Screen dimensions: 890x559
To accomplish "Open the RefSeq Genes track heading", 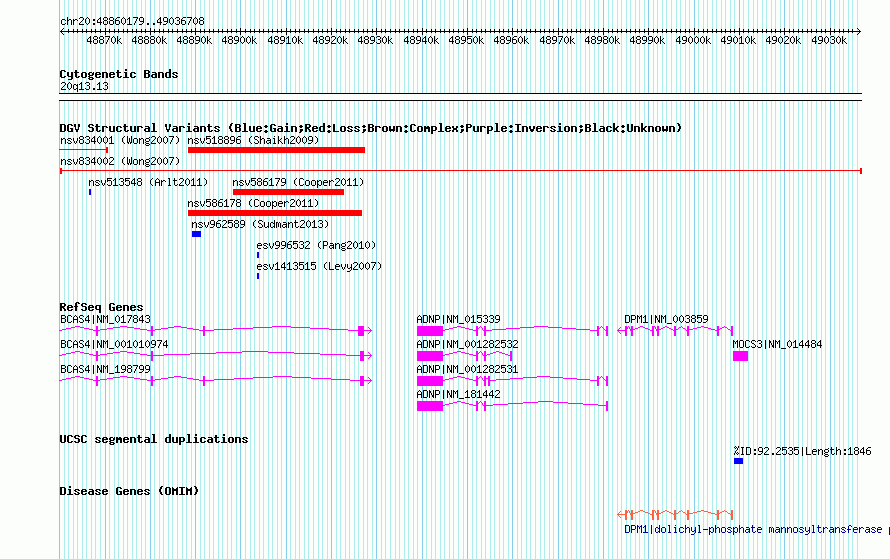I will pyautogui.click(x=101, y=307).
